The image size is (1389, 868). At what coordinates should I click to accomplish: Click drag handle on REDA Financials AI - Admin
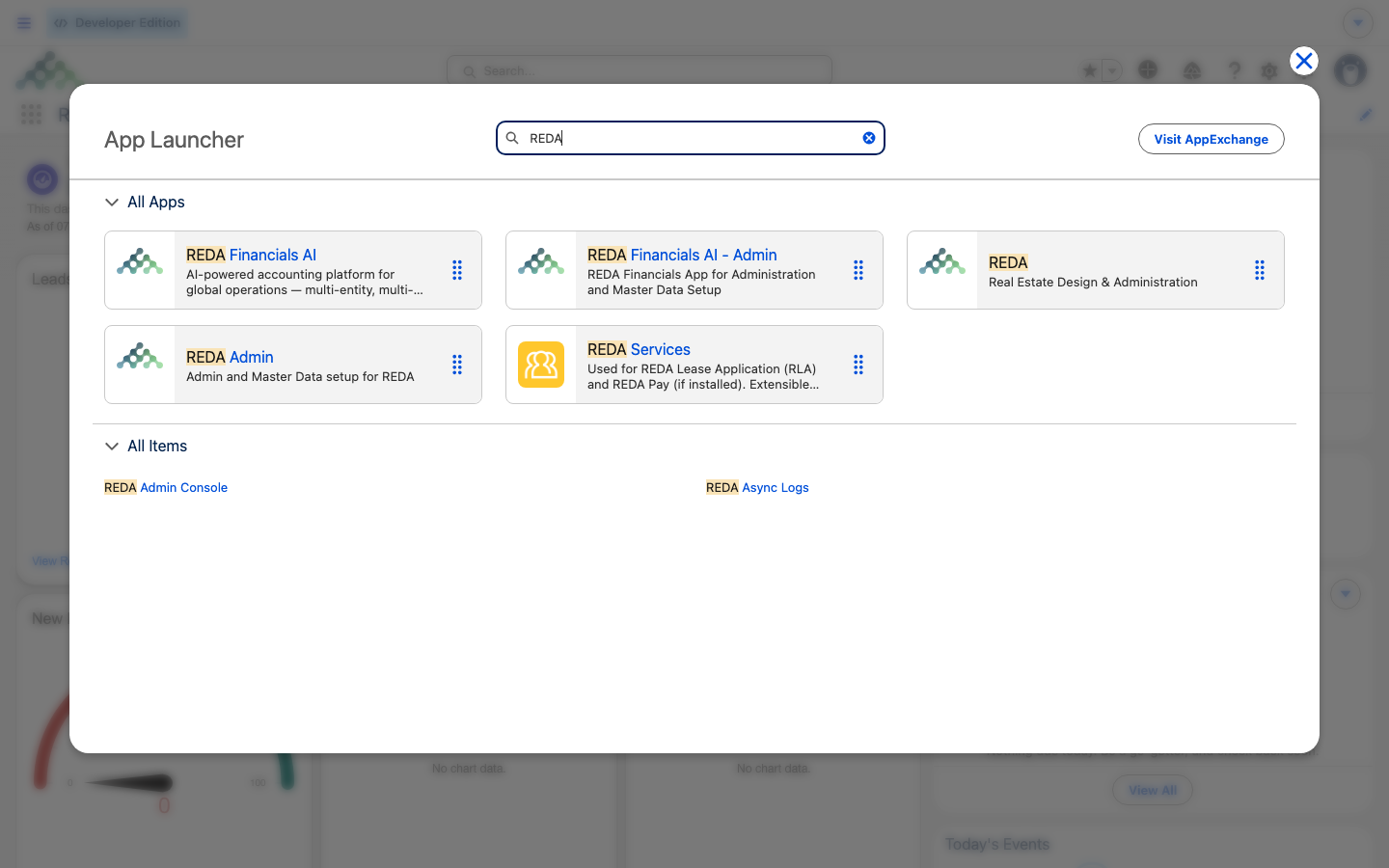858,270
